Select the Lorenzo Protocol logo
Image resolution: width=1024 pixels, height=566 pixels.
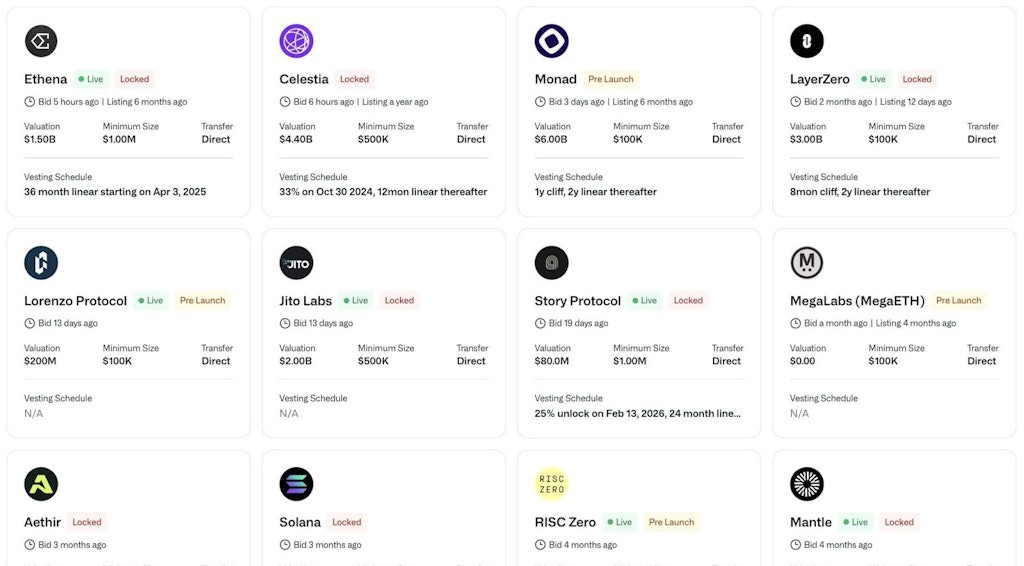tap(41, 263)
